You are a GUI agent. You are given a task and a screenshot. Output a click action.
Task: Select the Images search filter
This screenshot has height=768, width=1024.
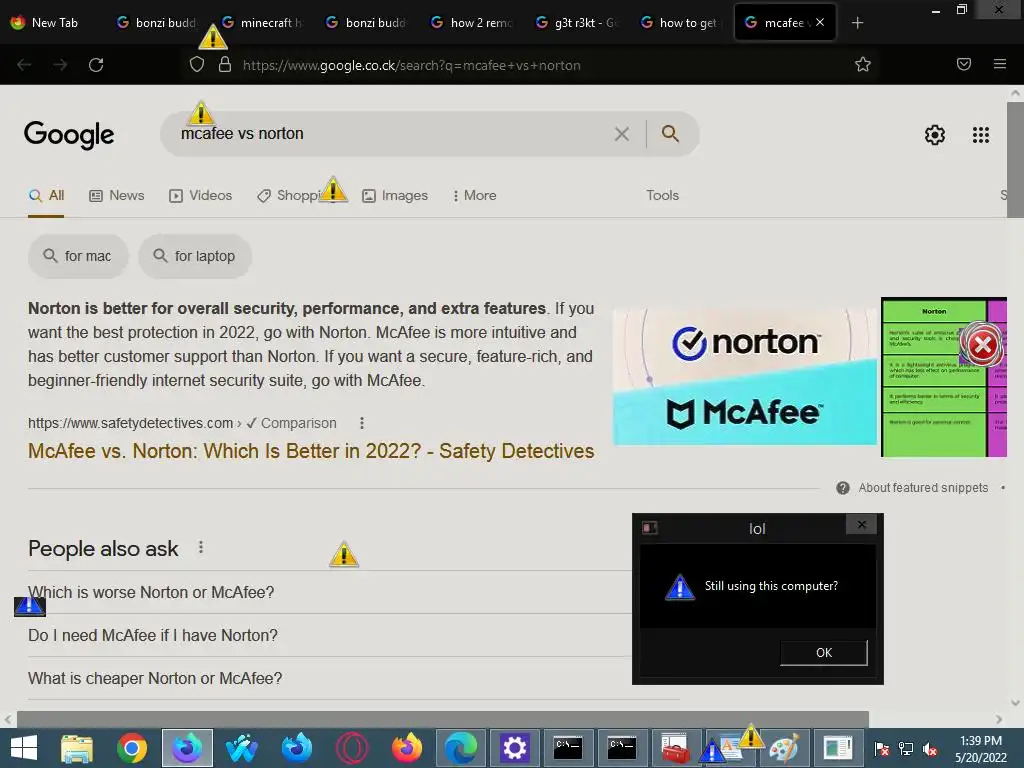coord(395,195)
